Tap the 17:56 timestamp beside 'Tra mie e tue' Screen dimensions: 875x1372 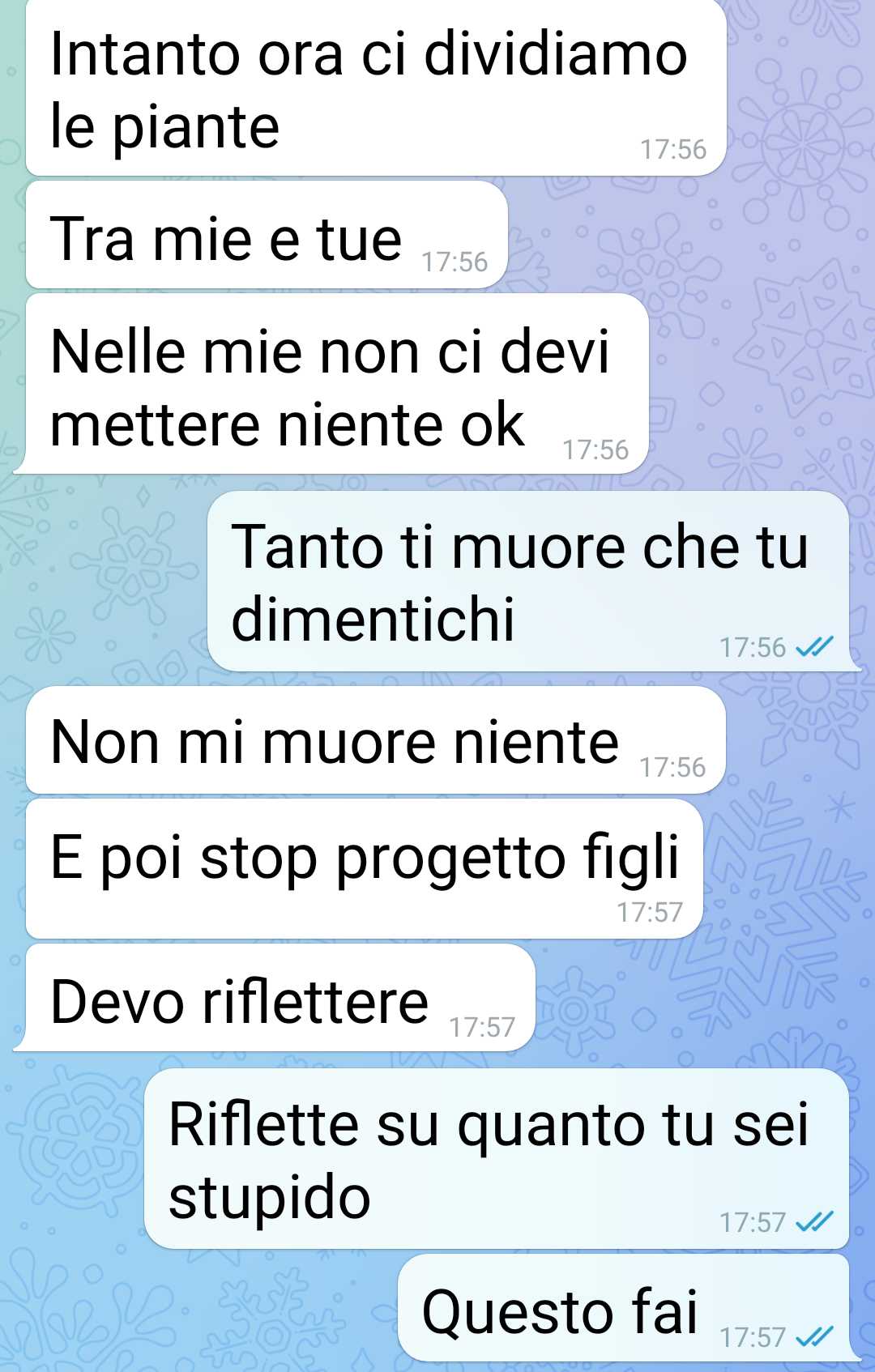[455, 262]
